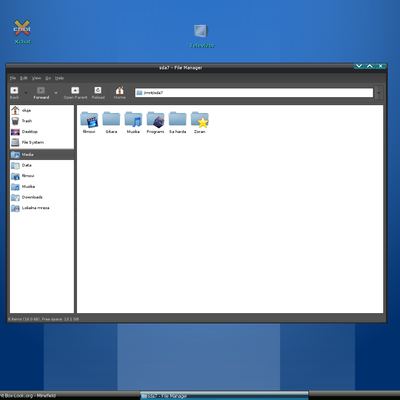Open the Edit menu
Image resolution: width=400 pixels, height=400 pixels.
coord(24,78)
